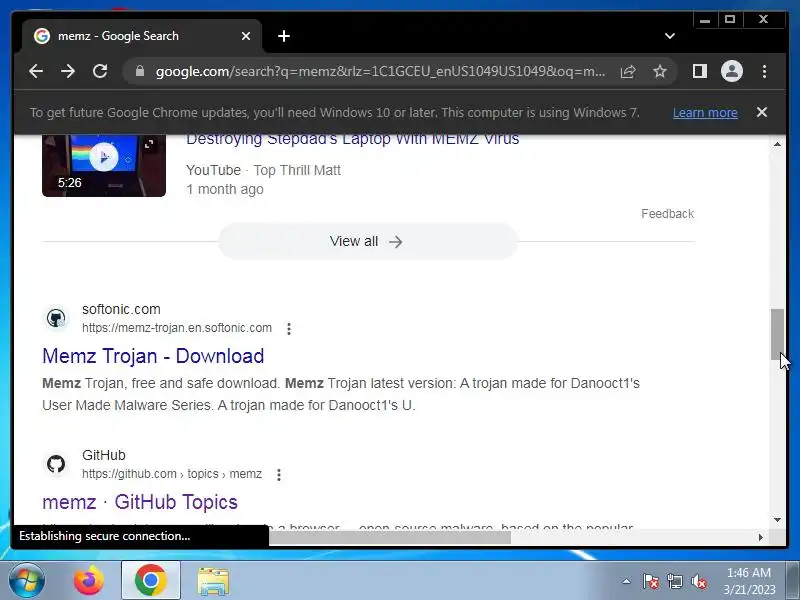Click the softonic.com site name

point(121,309)
